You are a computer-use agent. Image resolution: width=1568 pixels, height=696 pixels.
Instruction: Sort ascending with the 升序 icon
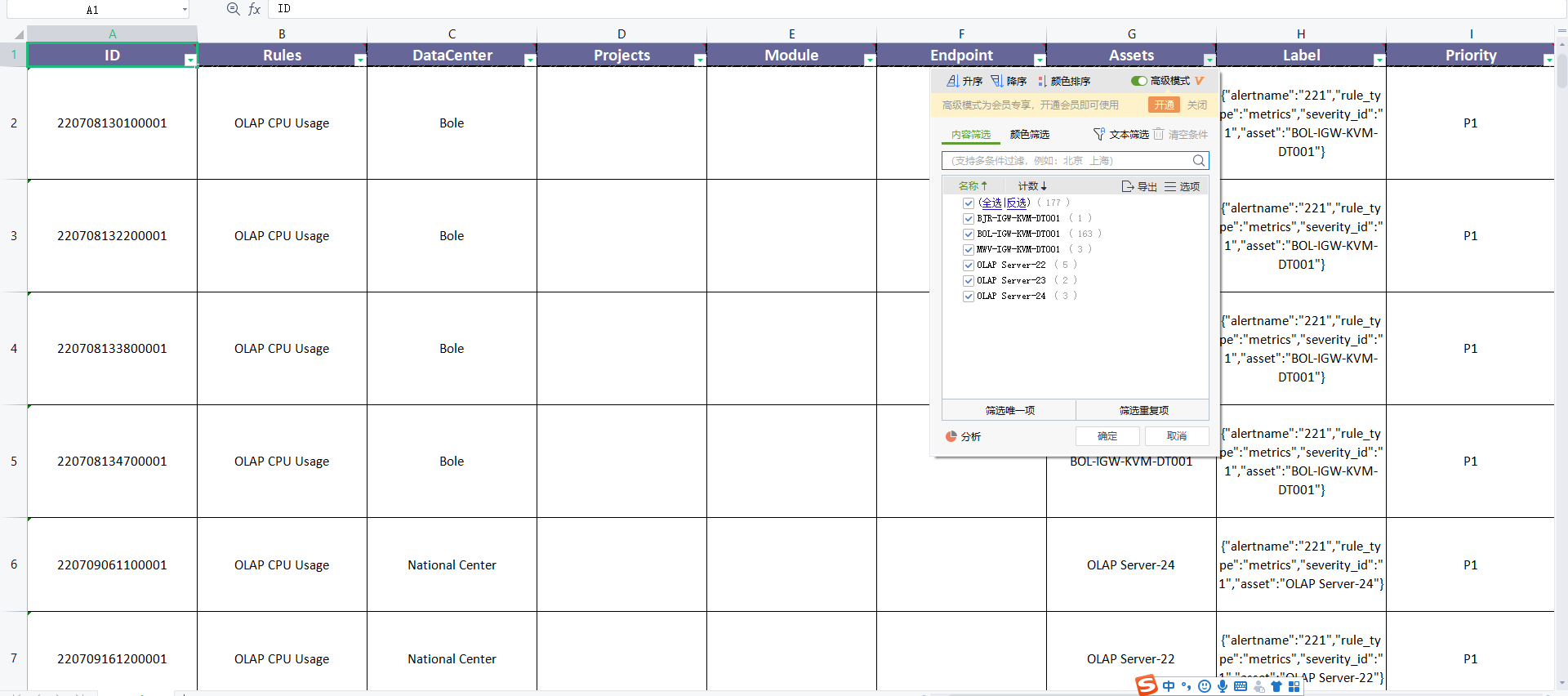pyautogui.click(x=952, y=81)
